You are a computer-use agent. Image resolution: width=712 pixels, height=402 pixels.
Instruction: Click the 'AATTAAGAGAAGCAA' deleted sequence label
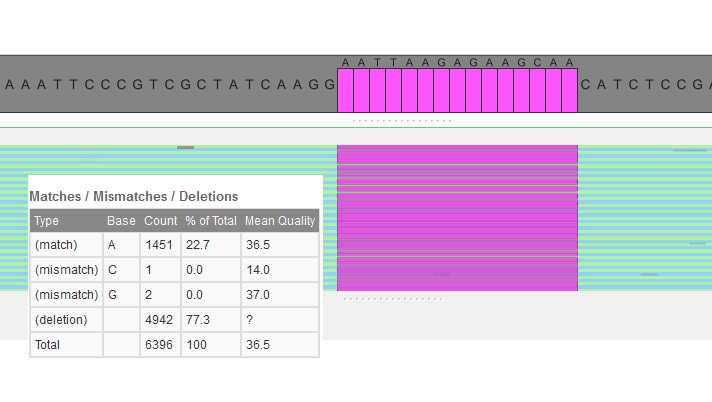pos(457,62)
